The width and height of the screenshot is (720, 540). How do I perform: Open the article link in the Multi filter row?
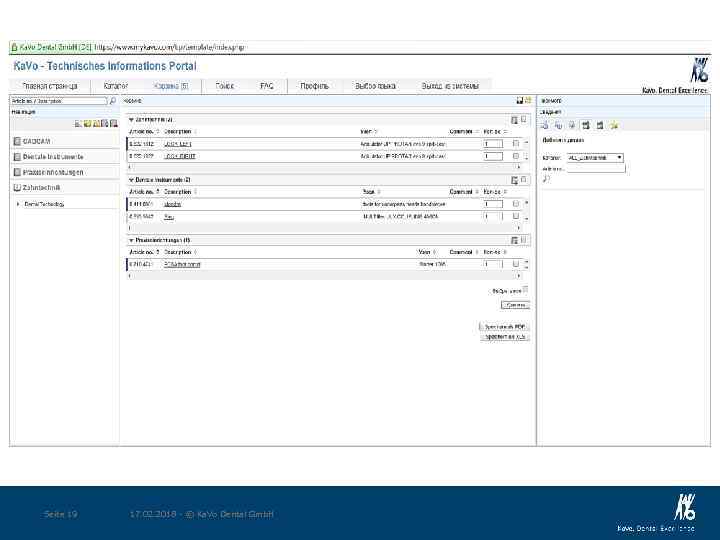(x=169, y=216)
